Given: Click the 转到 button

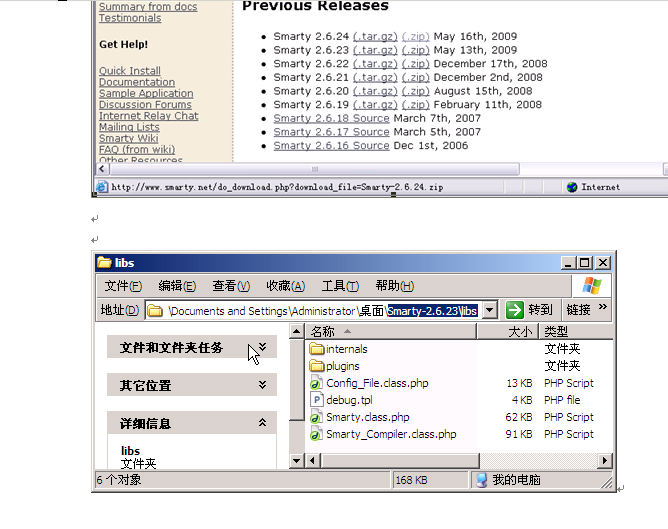Looking at the screenshot, I should (x=530, y=310).
